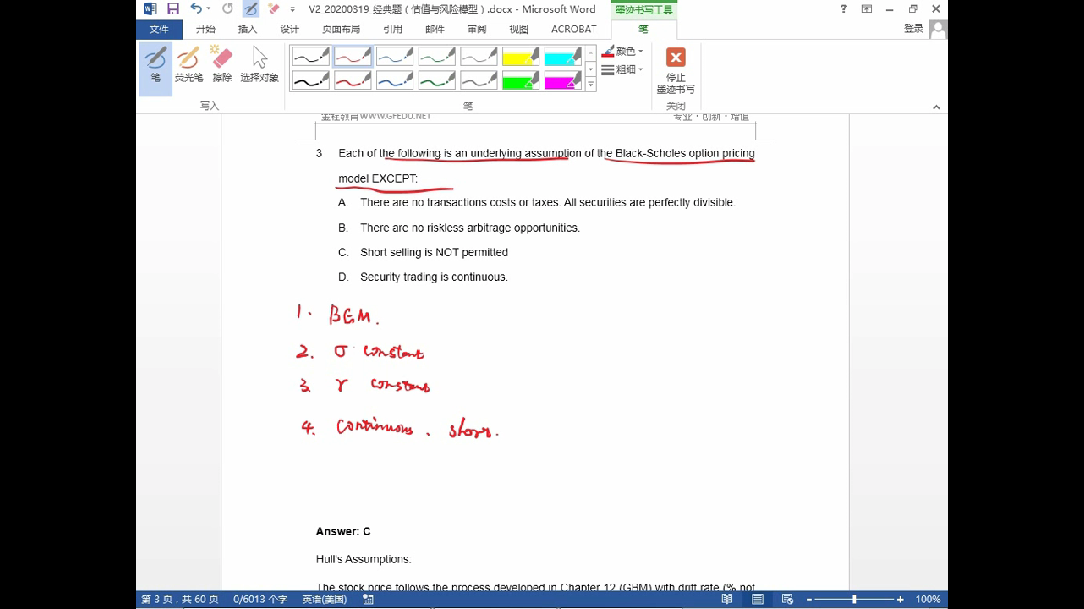1084x609 pixels.
Task: Select the Pen writing tool
Action: coord(156,68)
